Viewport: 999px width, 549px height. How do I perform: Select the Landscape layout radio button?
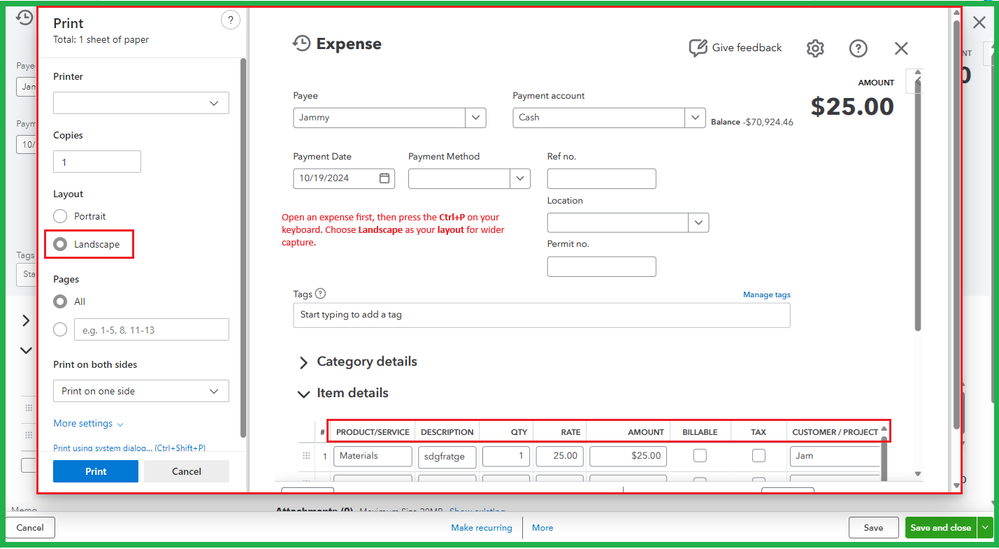60,245
